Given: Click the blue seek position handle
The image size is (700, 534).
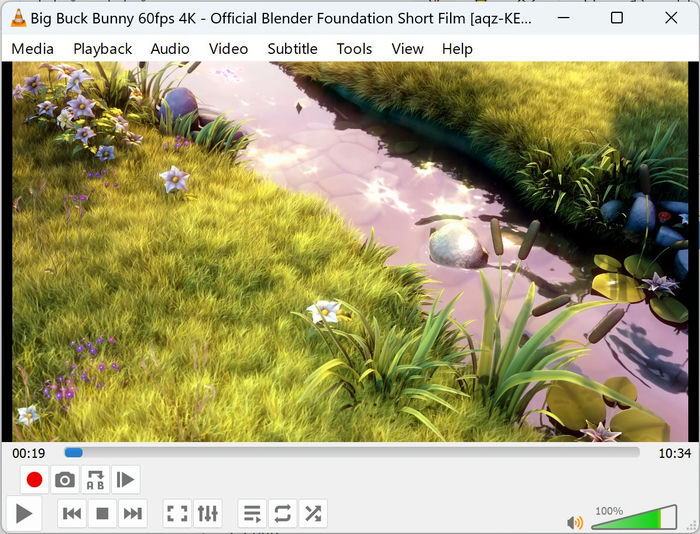Looking at the screenshot, I should point(74,453).
